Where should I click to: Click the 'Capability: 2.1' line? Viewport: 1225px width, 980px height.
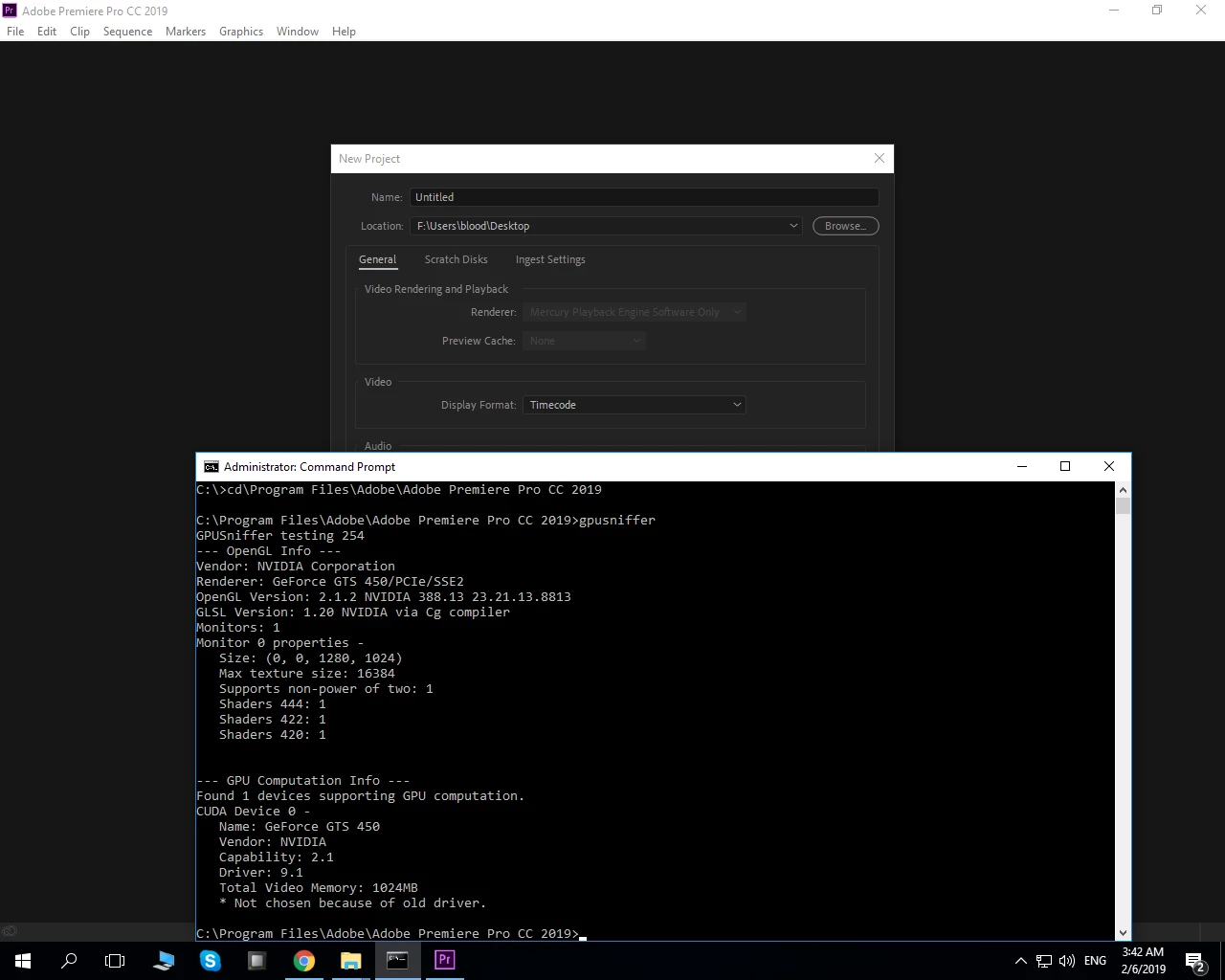pos(277,857)
